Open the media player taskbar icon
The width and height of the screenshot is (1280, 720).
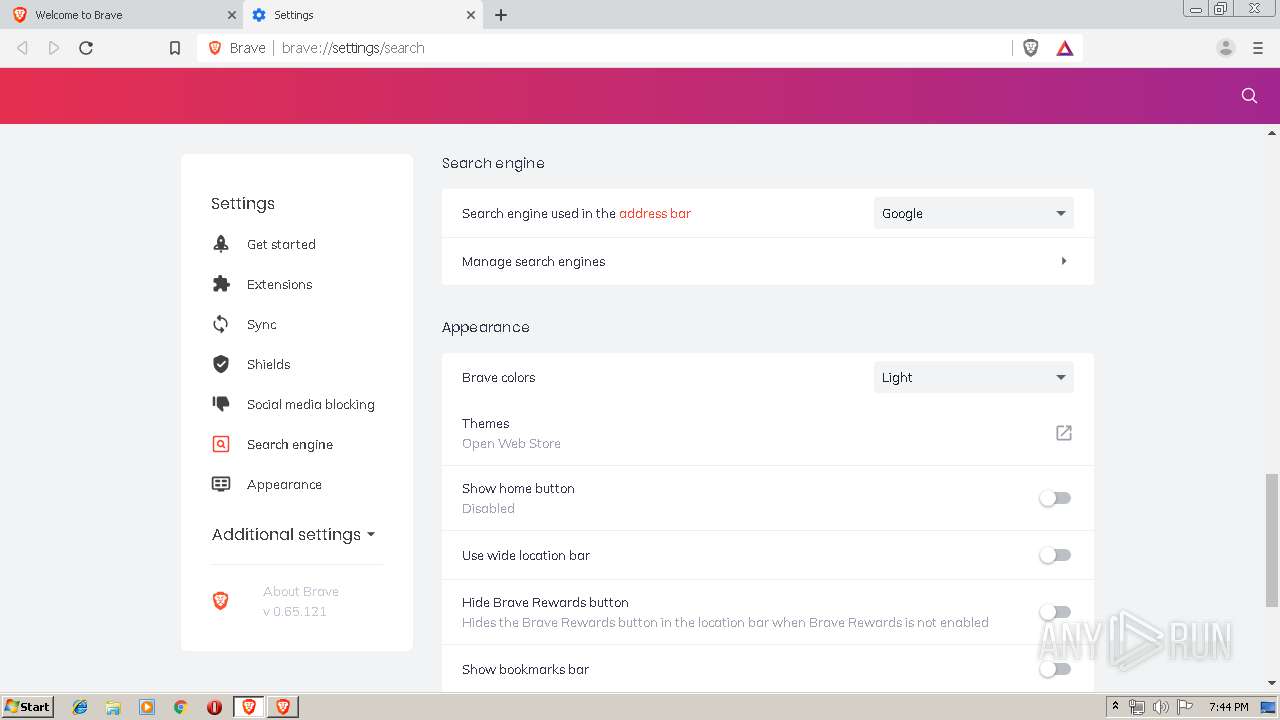pos(147,707)
